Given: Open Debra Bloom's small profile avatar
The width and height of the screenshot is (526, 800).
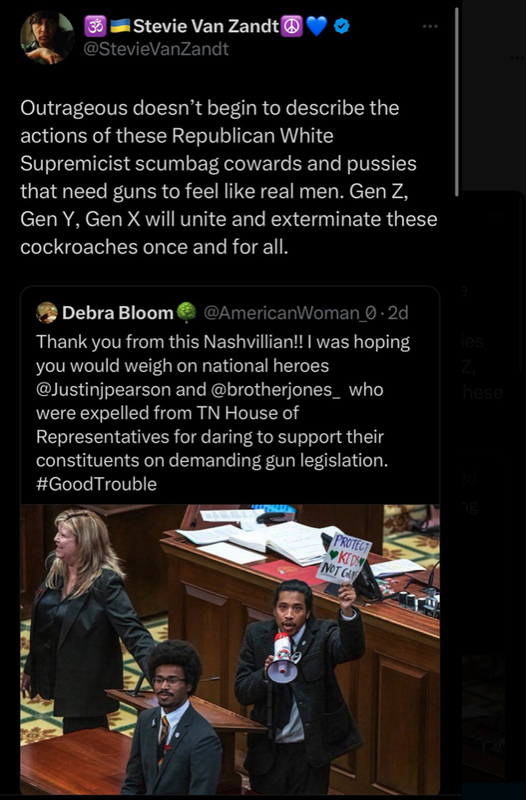Looking at the screenshot, I should click(x=46, y=313).
